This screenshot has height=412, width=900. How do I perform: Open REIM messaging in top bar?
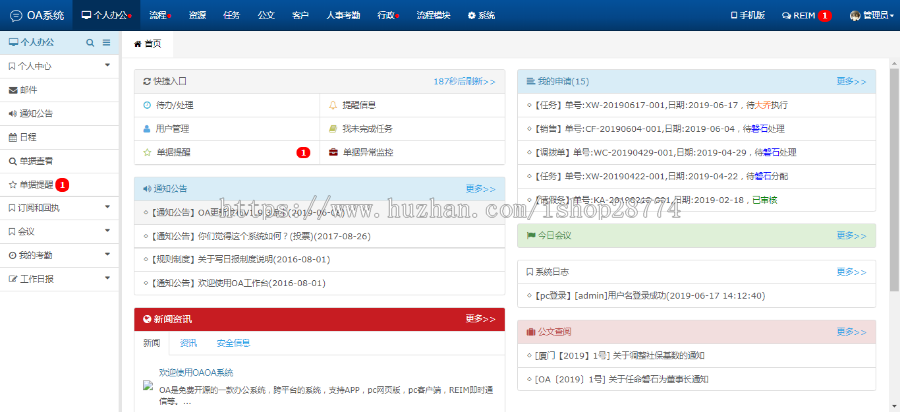click(x=806, y=15)
